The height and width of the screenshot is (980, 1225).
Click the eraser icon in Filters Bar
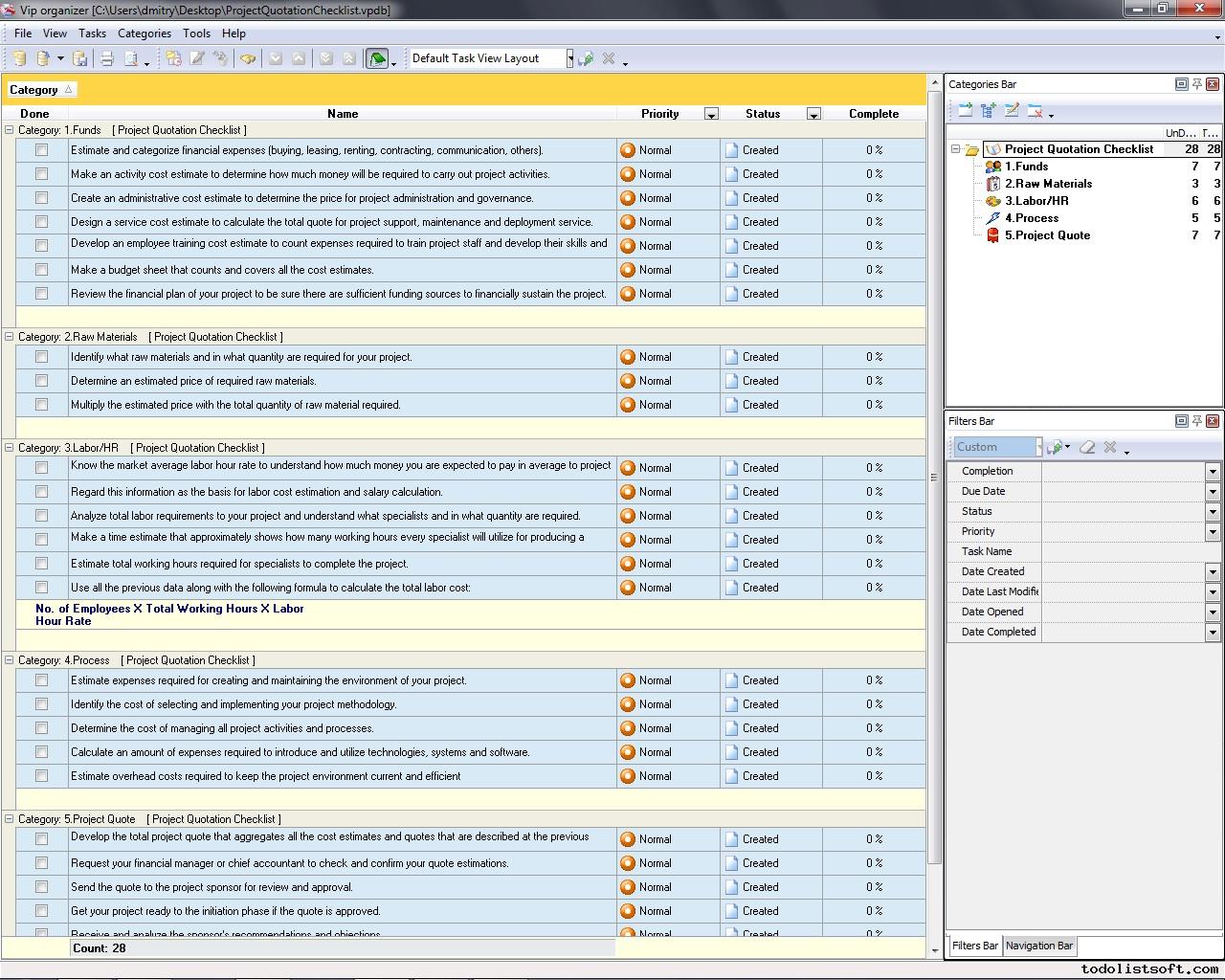1087,447
